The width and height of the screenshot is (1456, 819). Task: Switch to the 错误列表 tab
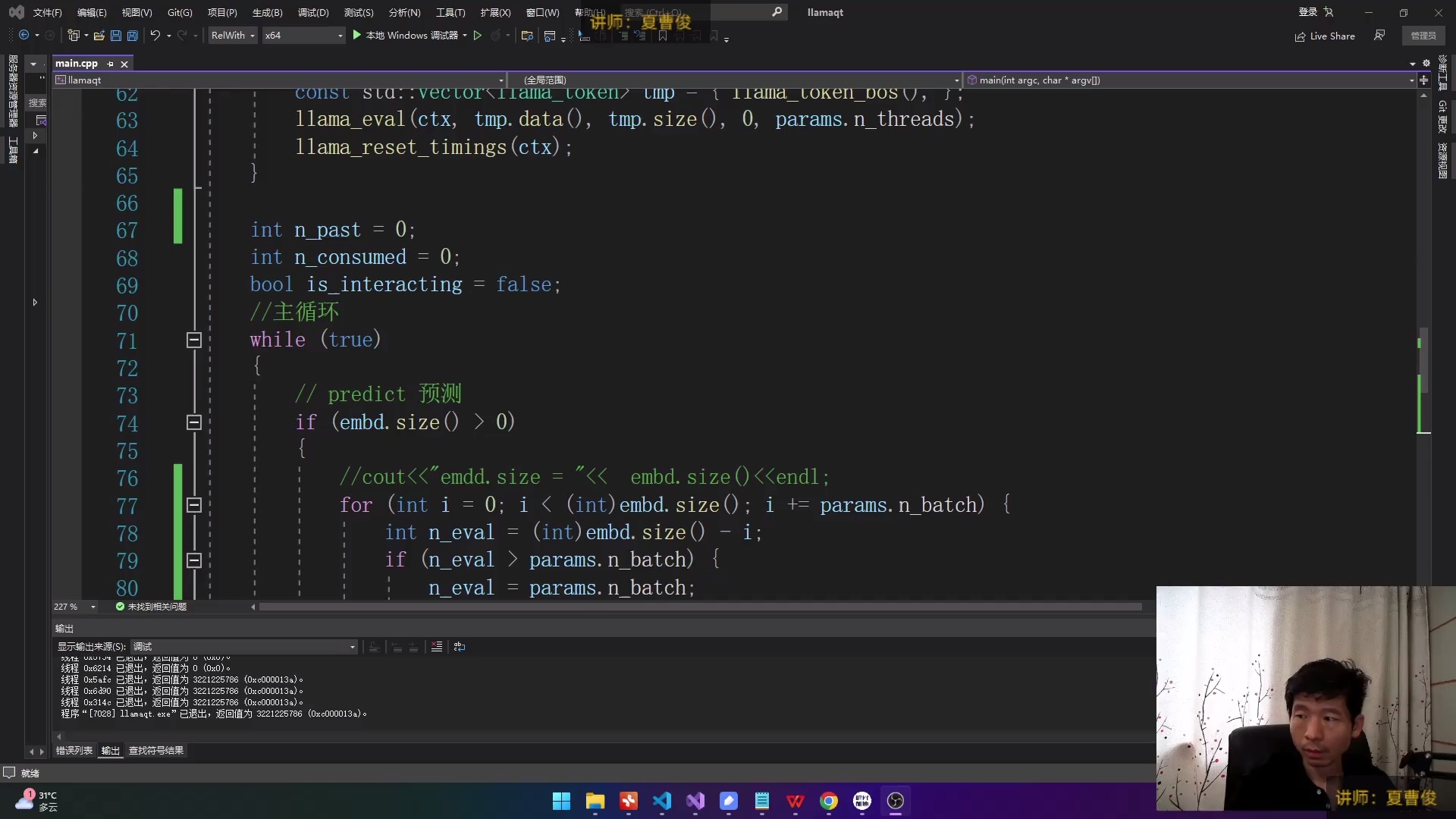pyautogui.click(x=73, y=750)
